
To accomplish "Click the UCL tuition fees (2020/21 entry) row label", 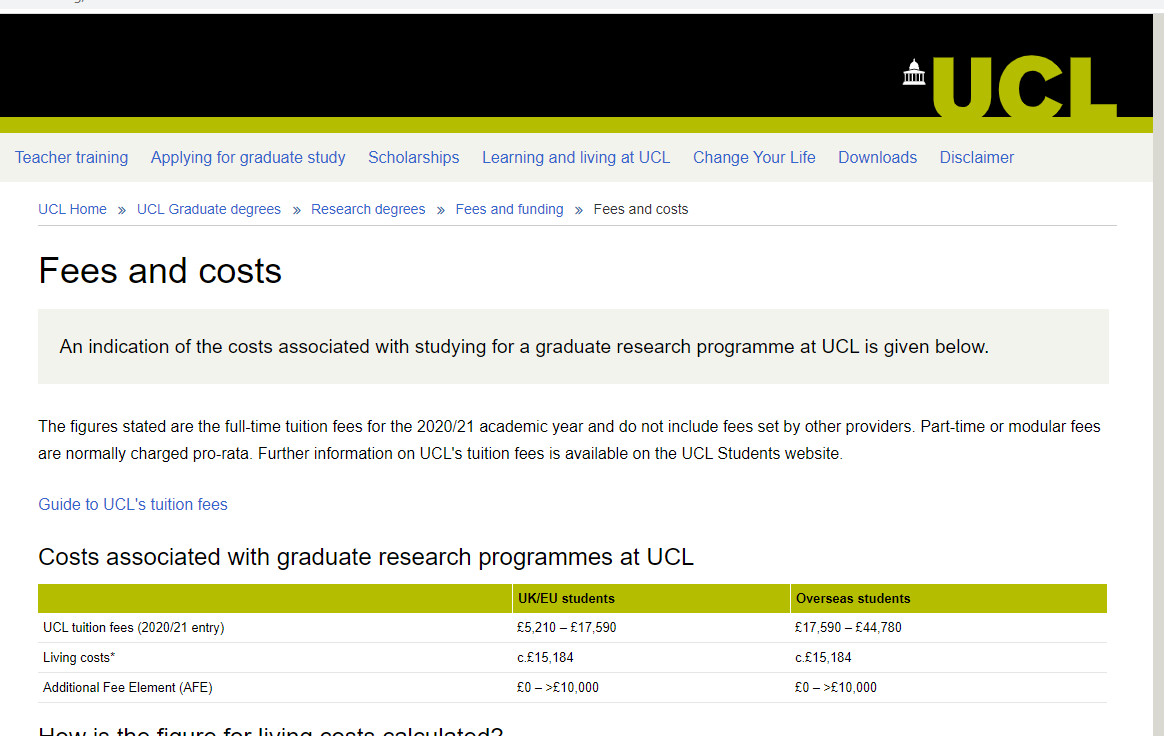I will (x=134, y=628).
